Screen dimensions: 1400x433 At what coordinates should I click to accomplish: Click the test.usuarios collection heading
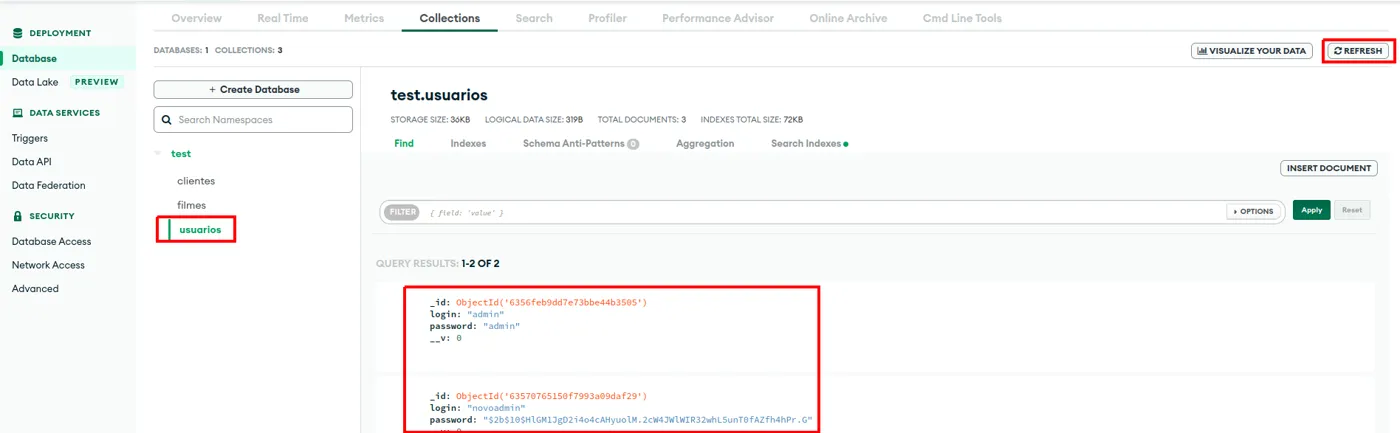coord(439,95)
